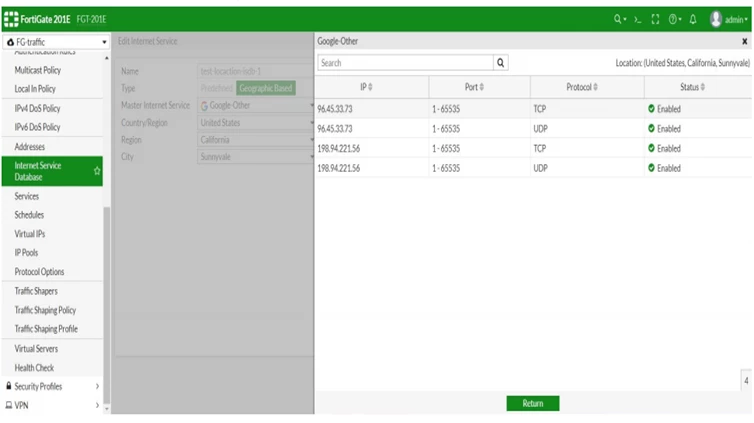Image resolution: width=754 pixels, height=423 pixels.
Task: Go to Virtual IPs in sidebar
Action: (x=30, y=234)
